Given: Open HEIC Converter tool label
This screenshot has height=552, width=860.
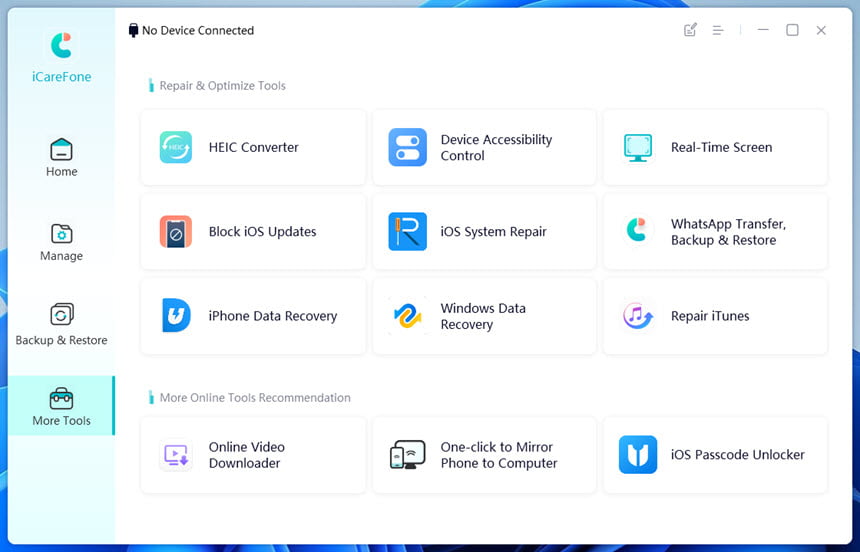Looking at the screenshot, I should pos(253,147).
